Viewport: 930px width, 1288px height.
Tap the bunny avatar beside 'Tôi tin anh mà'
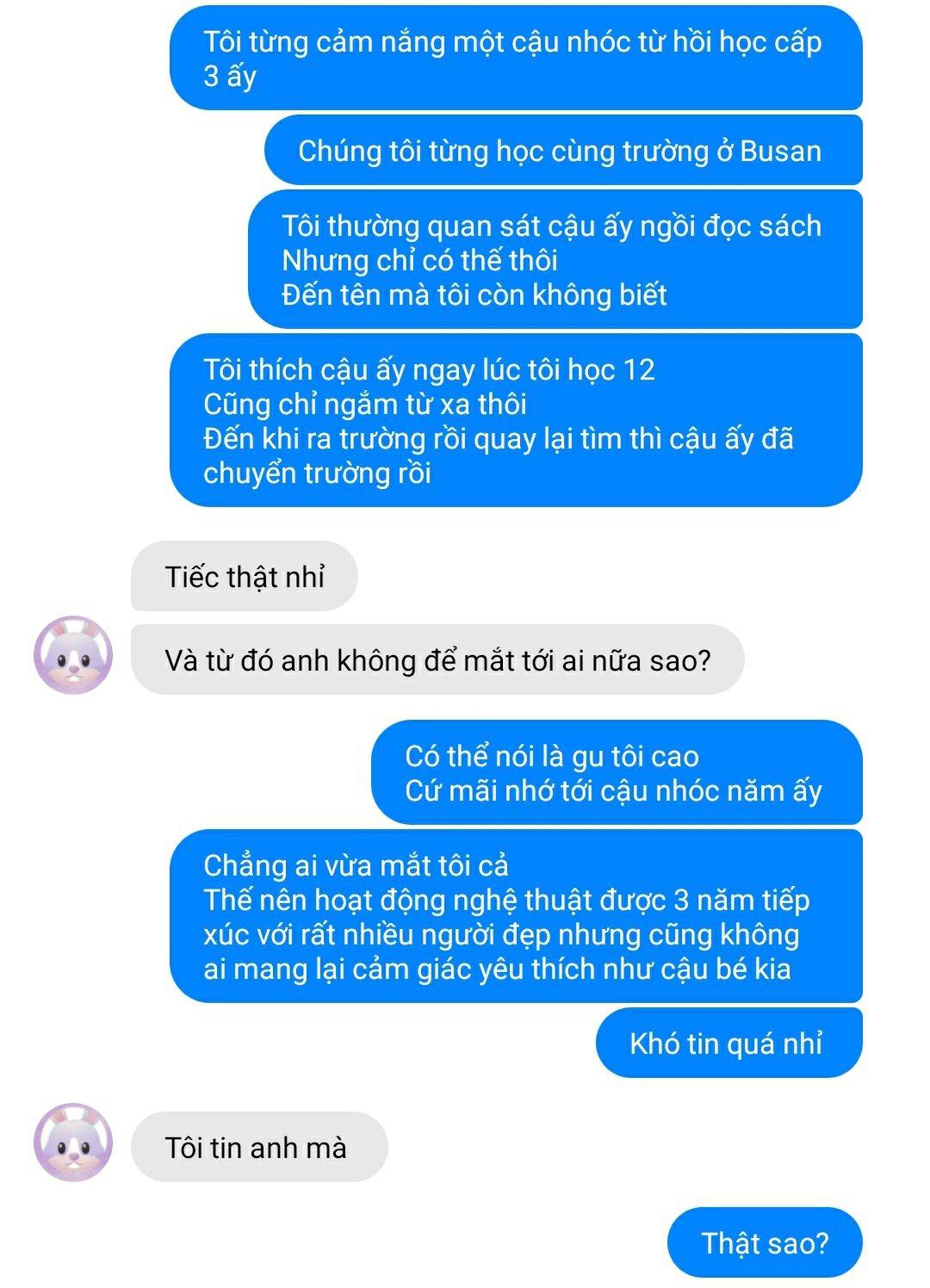pyautogui.click(x=73, y=1142)
